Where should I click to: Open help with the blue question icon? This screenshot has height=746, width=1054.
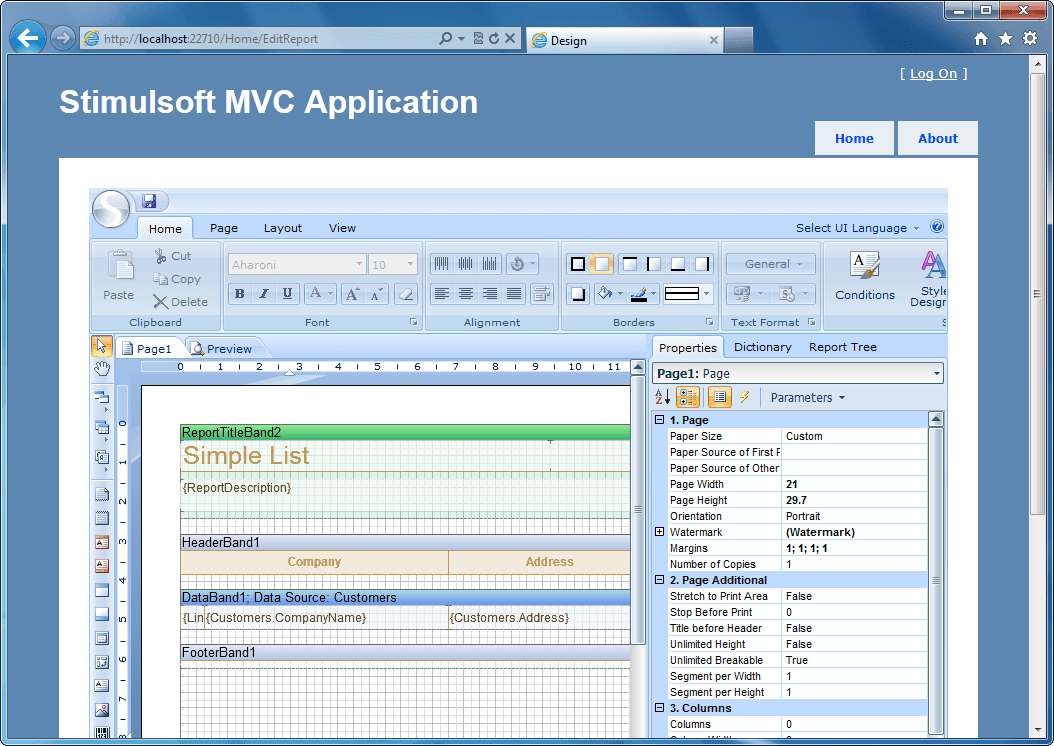[936, 226]
